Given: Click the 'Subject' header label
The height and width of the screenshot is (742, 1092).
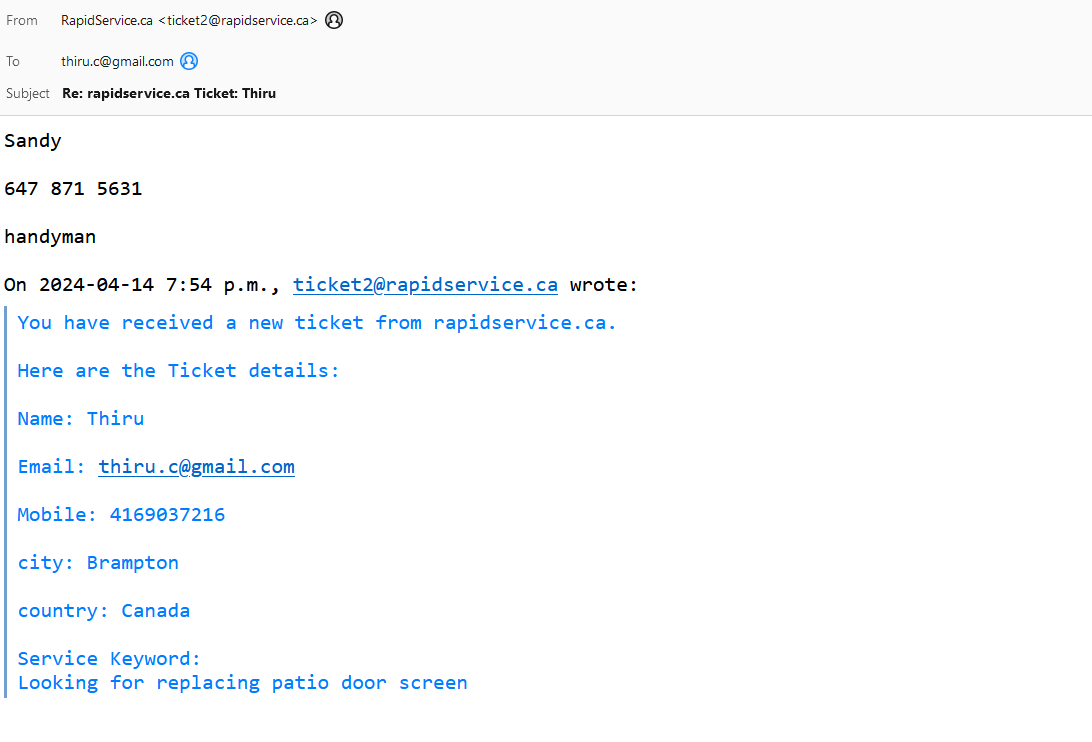Looking at the screenshot, I should click(x=28, y=93).
